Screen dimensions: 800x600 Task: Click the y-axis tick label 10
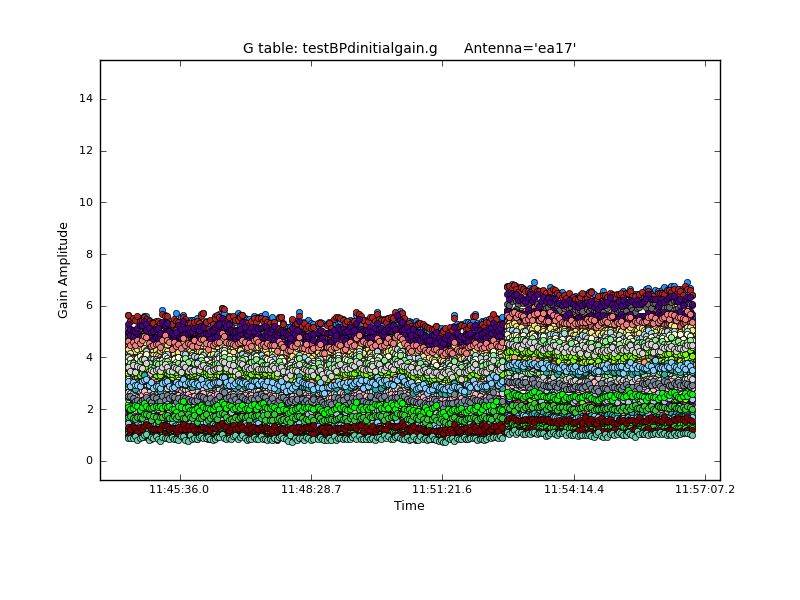pyautogui.click(x=86, y=202)
